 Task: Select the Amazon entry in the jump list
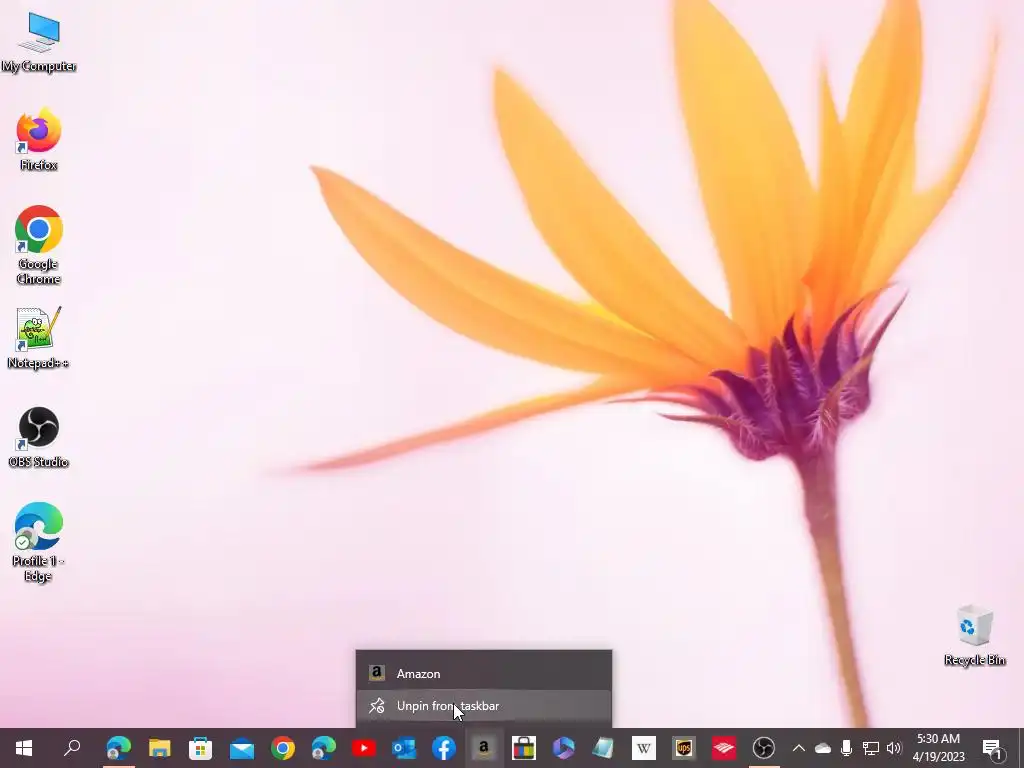click(x=483, y=673)
